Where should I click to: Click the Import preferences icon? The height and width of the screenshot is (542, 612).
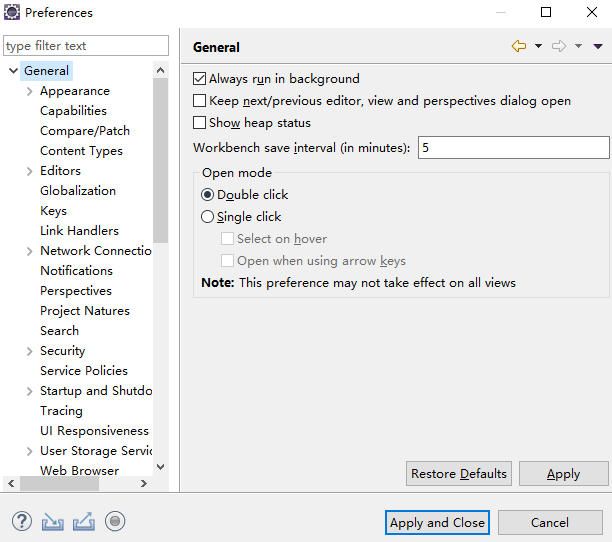point(53,522)
